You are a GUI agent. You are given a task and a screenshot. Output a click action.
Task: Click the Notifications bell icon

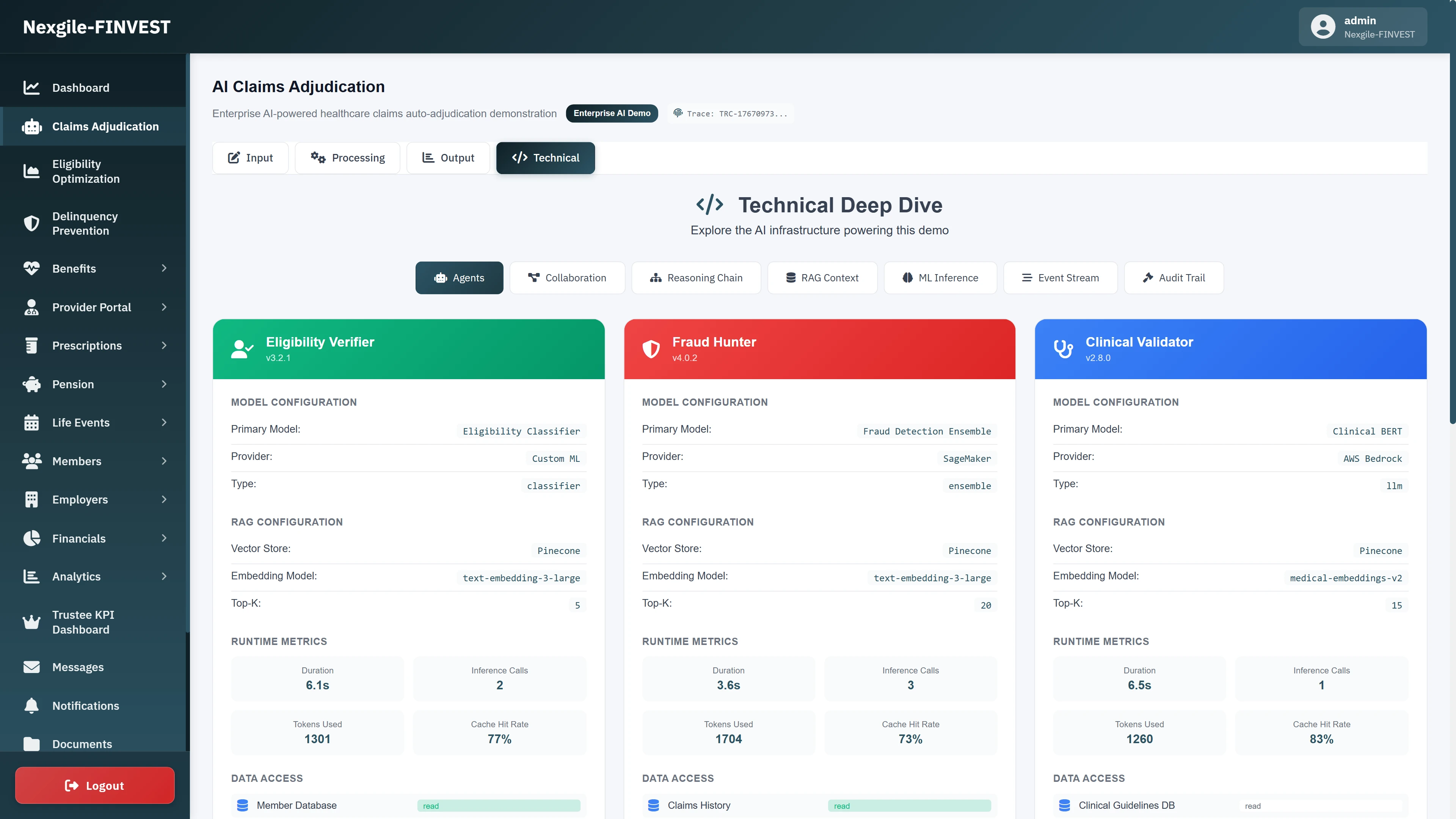[31, 706]
